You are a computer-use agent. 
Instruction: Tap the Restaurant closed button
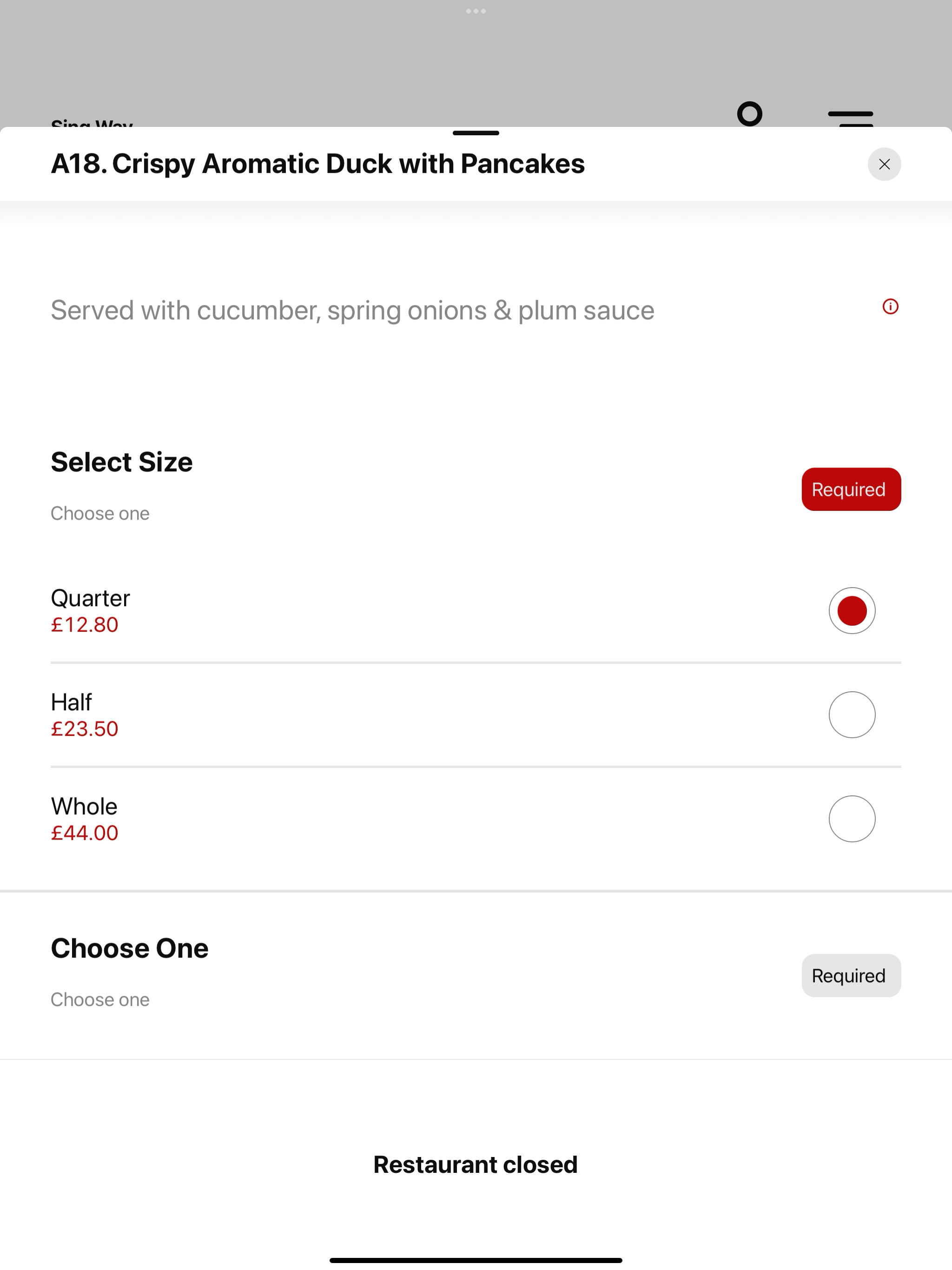(476, 1164)
